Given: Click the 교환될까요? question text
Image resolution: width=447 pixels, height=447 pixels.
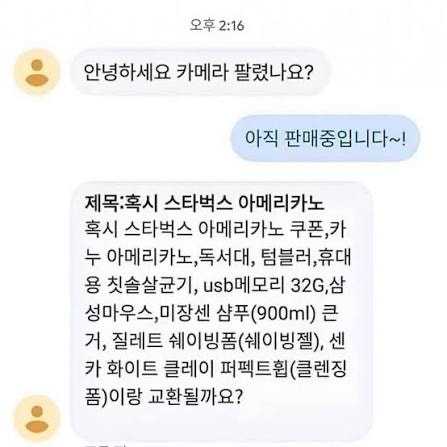Looking at the screenshot, I should [194, 397].
